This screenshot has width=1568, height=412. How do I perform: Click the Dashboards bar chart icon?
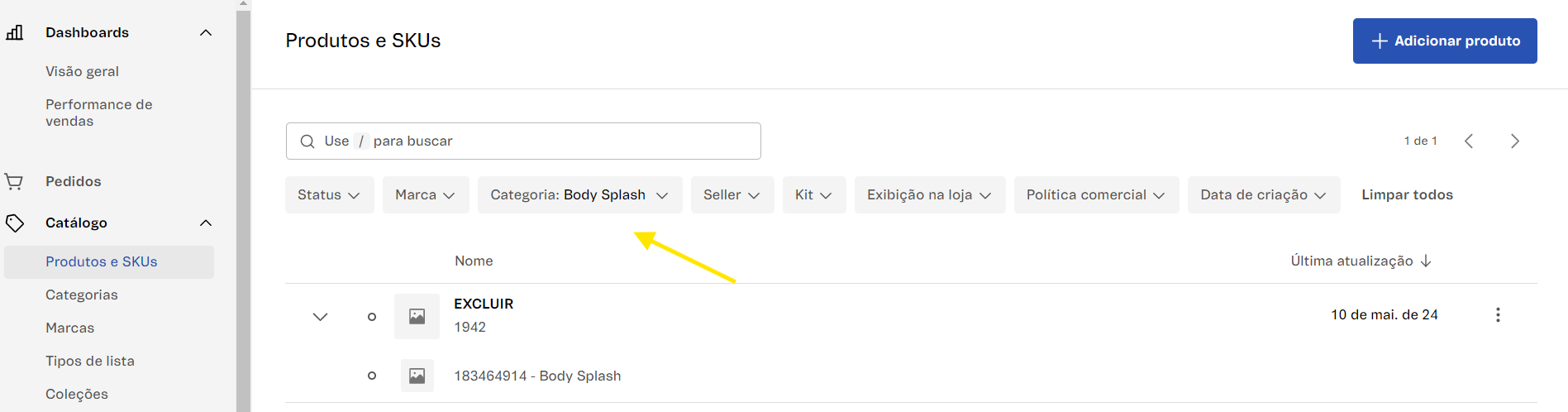click(15, 32)
